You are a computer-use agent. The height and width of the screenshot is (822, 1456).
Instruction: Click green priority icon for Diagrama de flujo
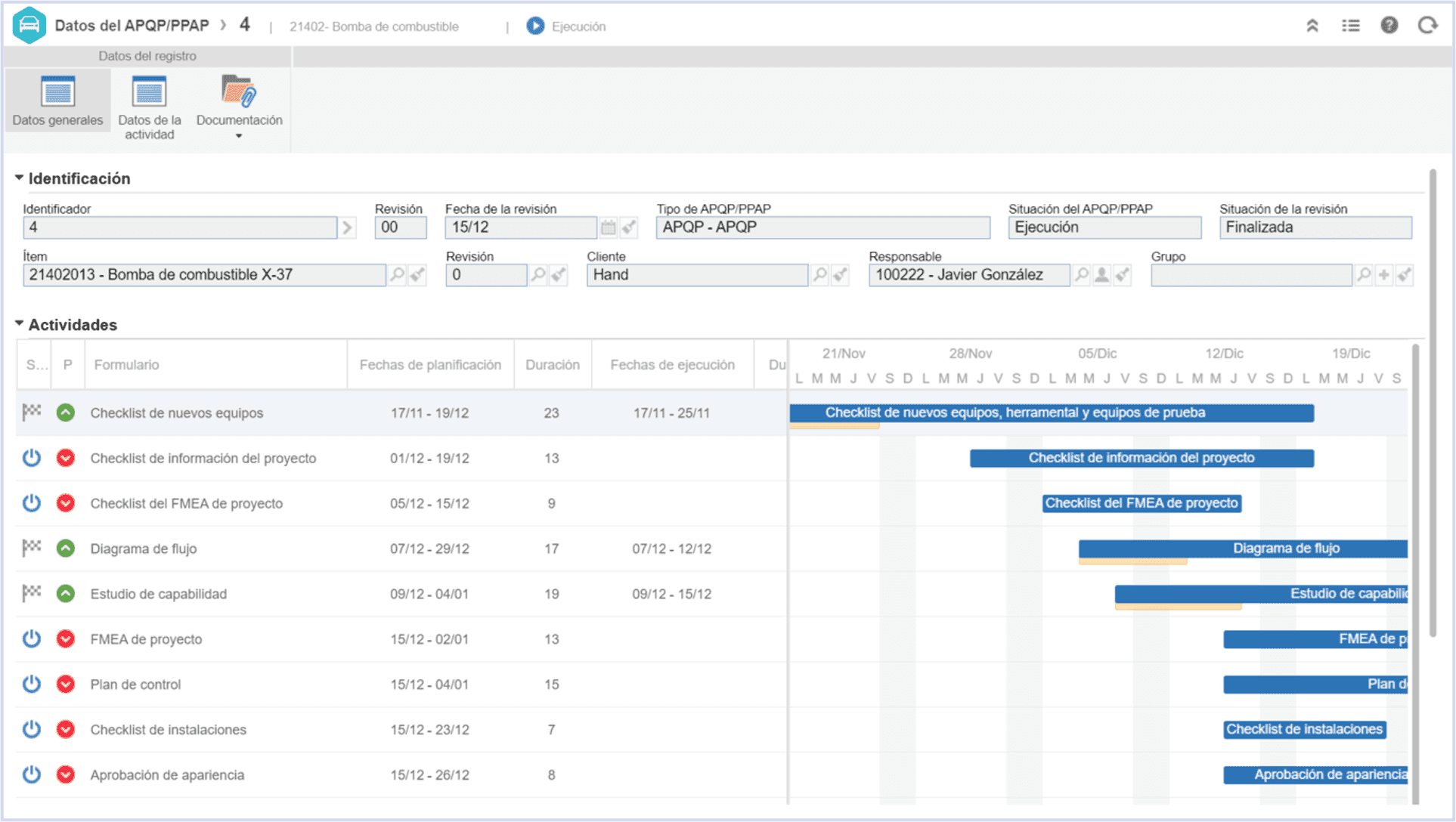[66, 549]
